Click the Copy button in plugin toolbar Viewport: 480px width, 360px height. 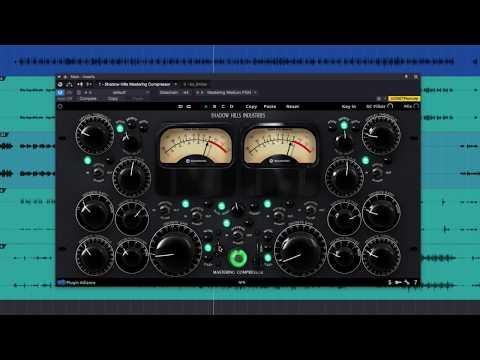pyautogui.click(x=251, y=107)
